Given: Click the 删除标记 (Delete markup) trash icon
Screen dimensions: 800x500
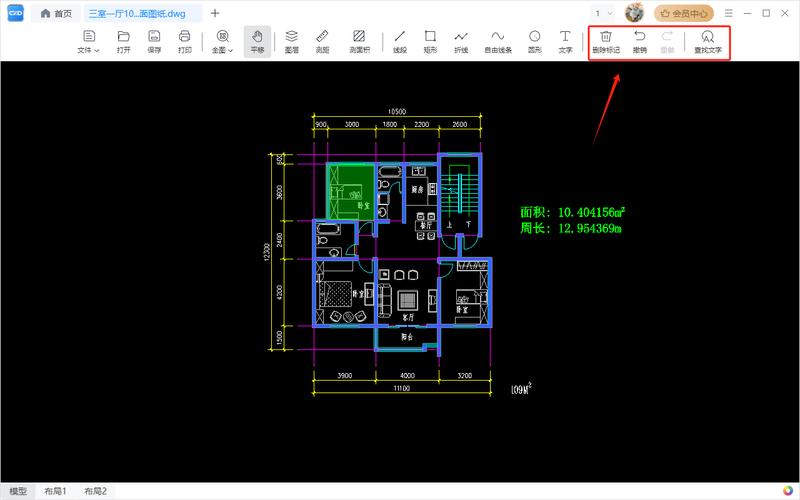Looking at the screenshot, I should [606, 41].
